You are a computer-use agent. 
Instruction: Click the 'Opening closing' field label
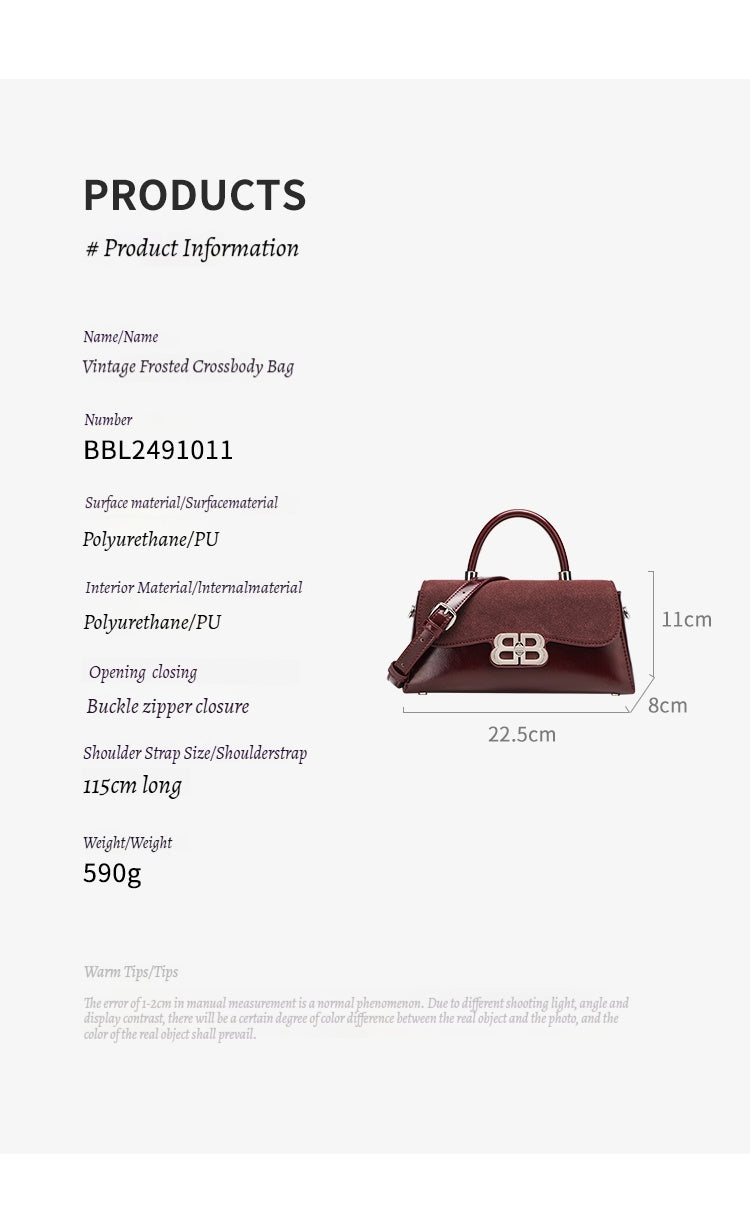pos(143,672)
